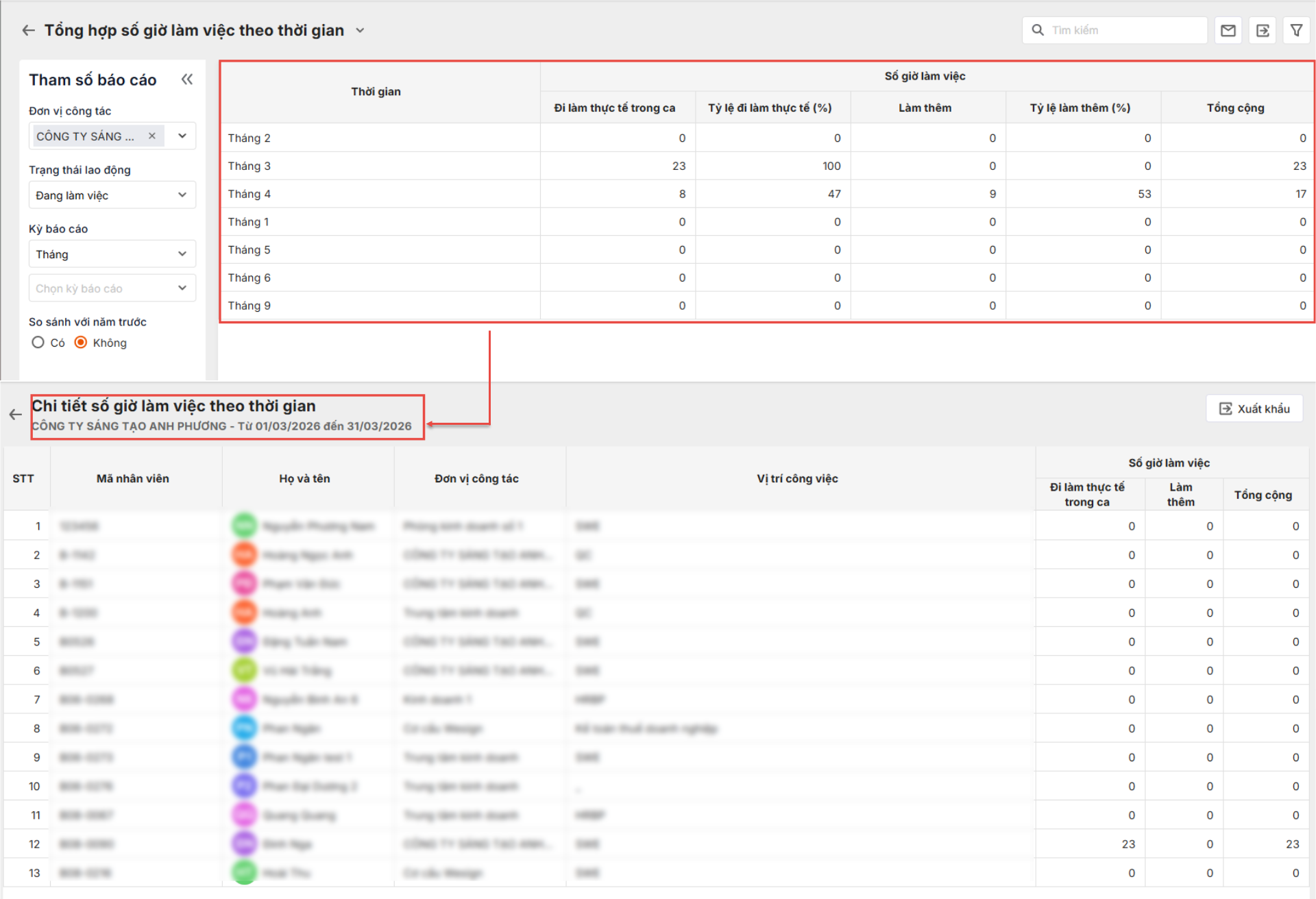This screenshot has width=1316, height=899.
Task: Click inside the Tìm kiếm search field
Action: [x=1124, y=30]
